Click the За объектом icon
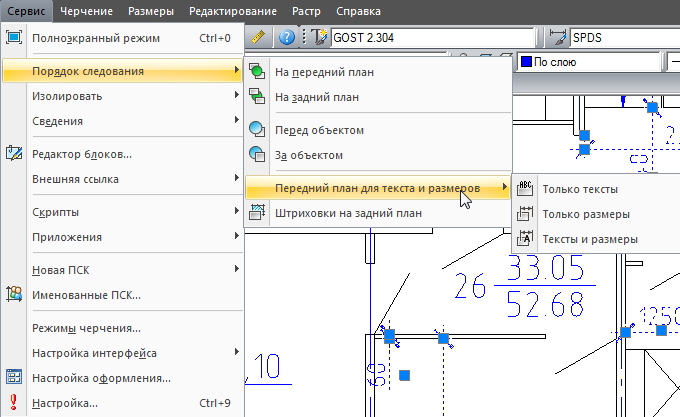 257,154
